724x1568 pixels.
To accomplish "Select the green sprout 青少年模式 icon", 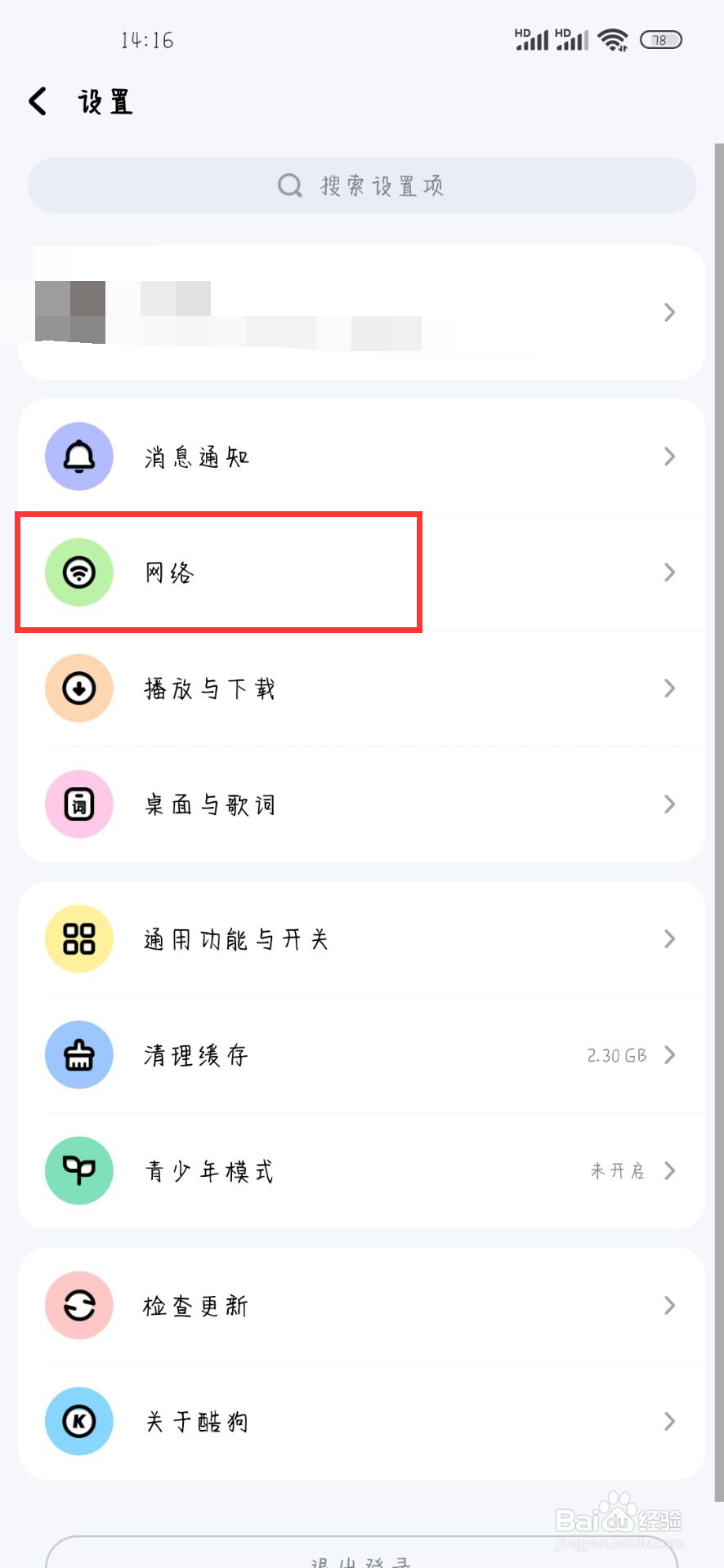I will pyautogui.click(x=78, y=1171).
